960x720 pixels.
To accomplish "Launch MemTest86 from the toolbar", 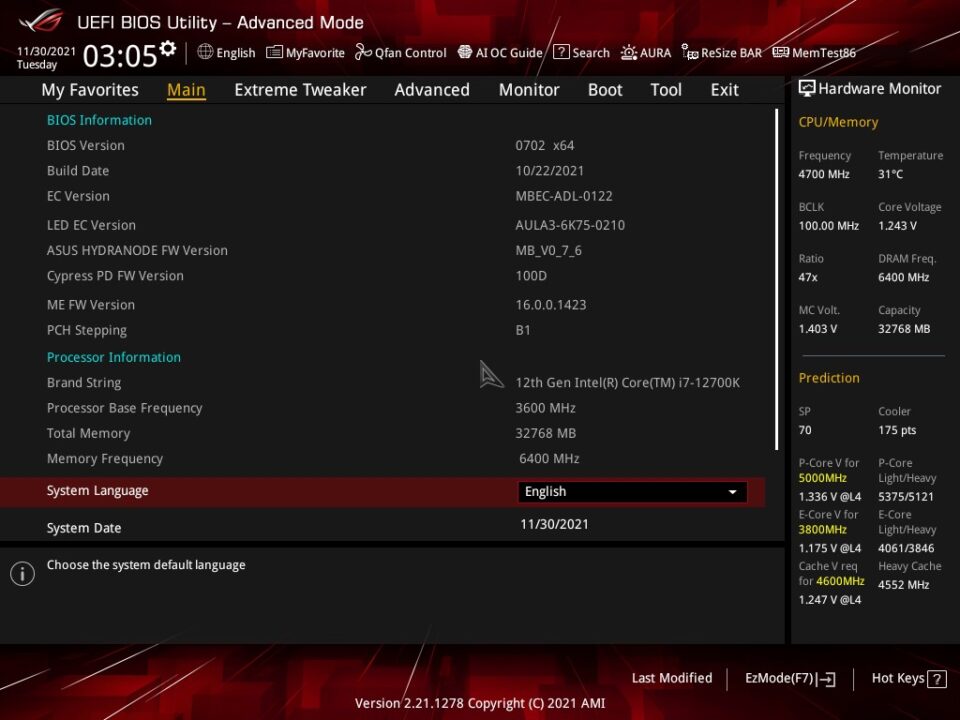I will click(814, 53).
